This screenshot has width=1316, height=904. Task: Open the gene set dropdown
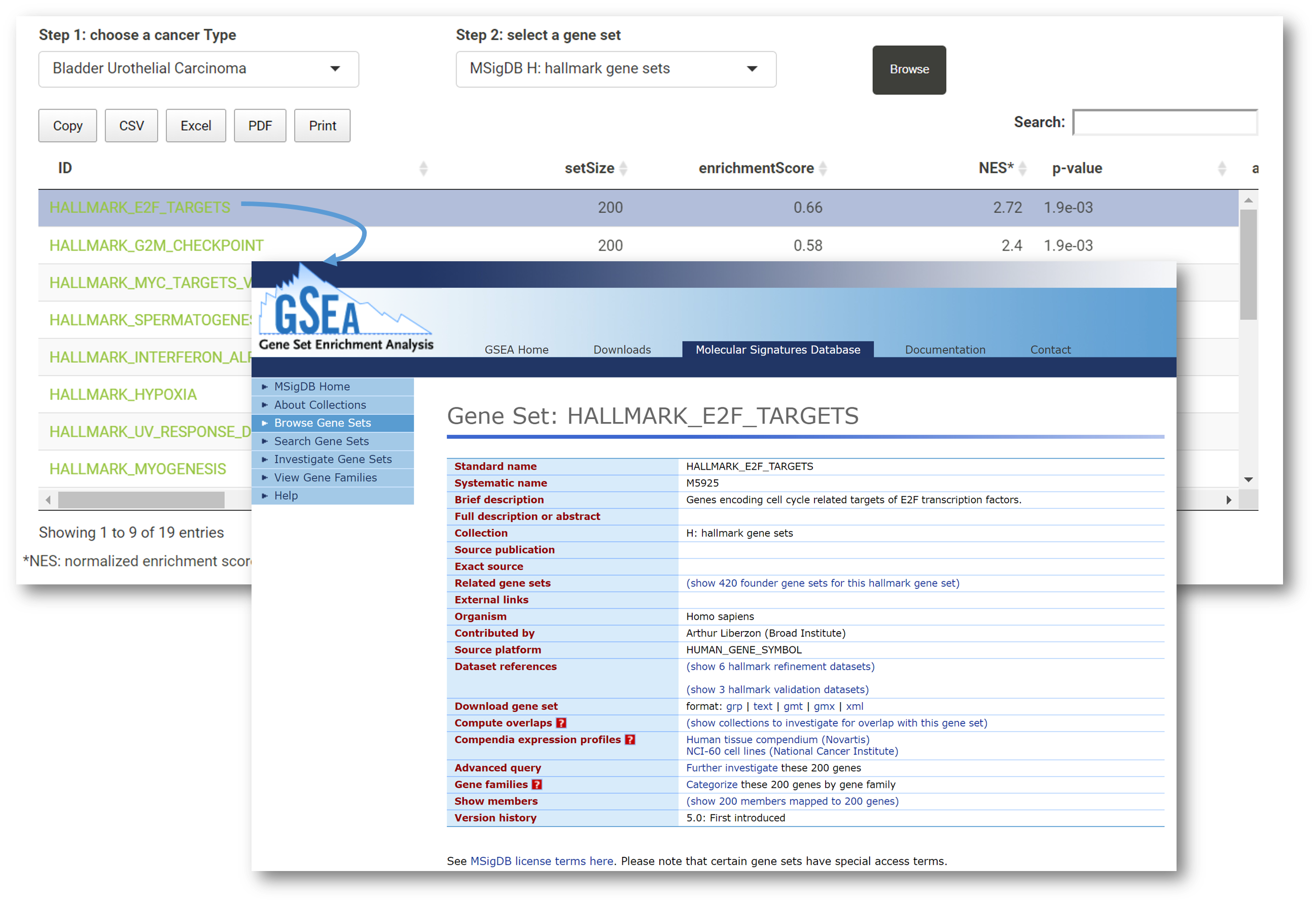click(x=616, y=69)
